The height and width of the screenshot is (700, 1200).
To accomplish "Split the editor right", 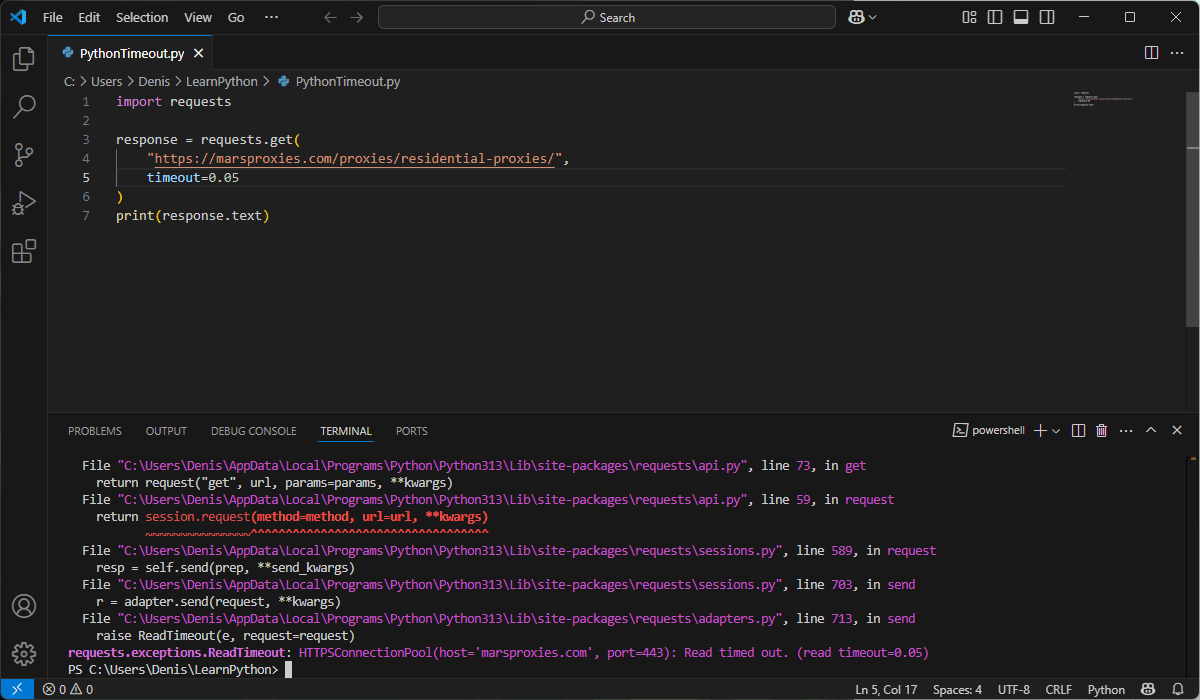I will coord(1151,52).
